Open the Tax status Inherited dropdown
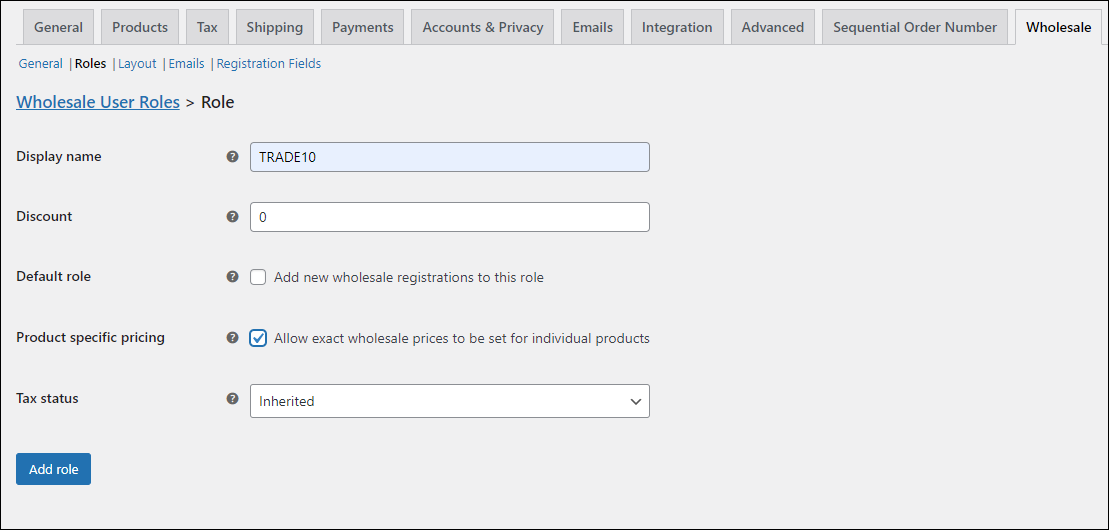Viewport: 1109px width, 530px height. [450, 401]
